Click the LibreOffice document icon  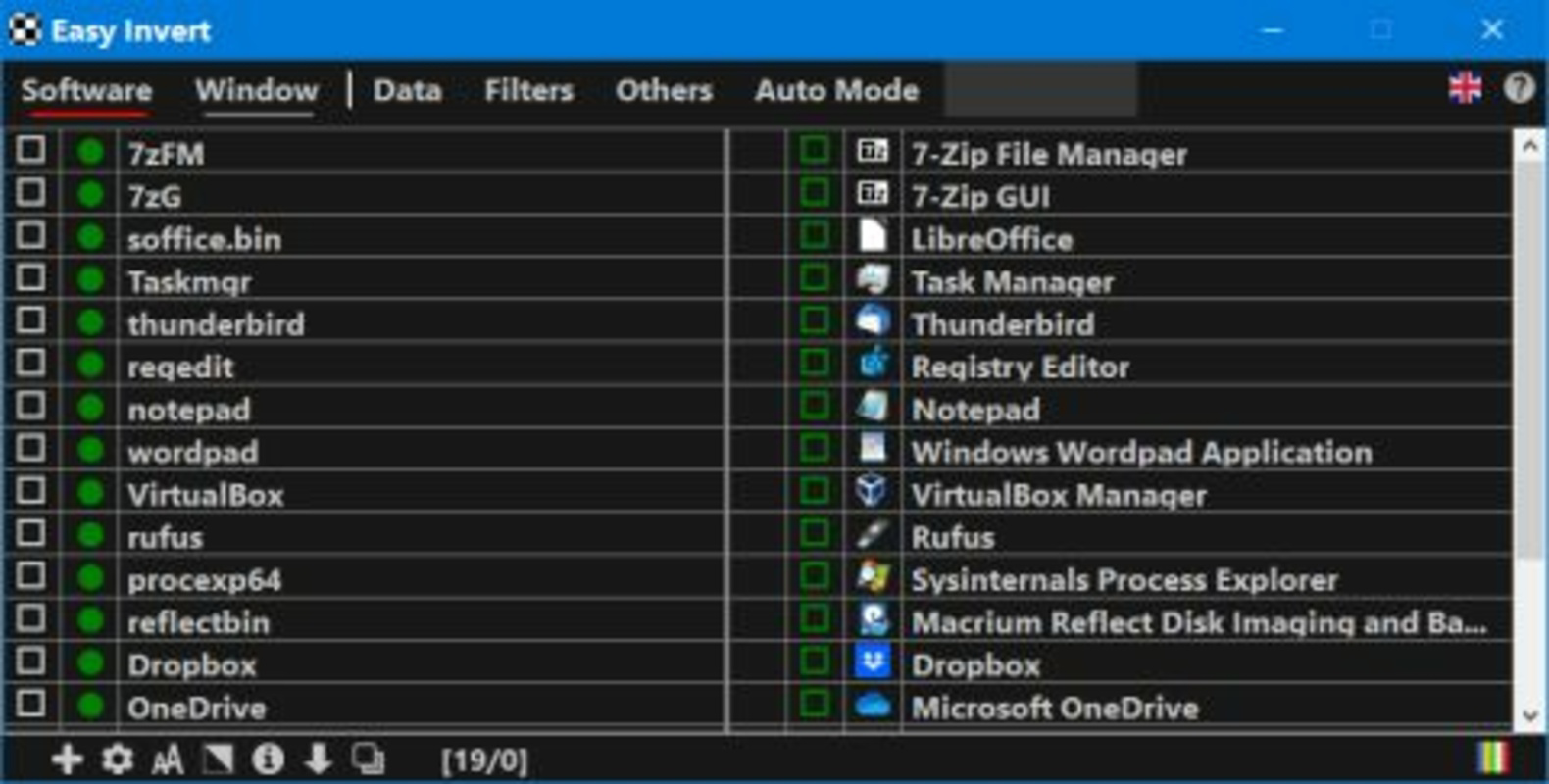(873, 235)
